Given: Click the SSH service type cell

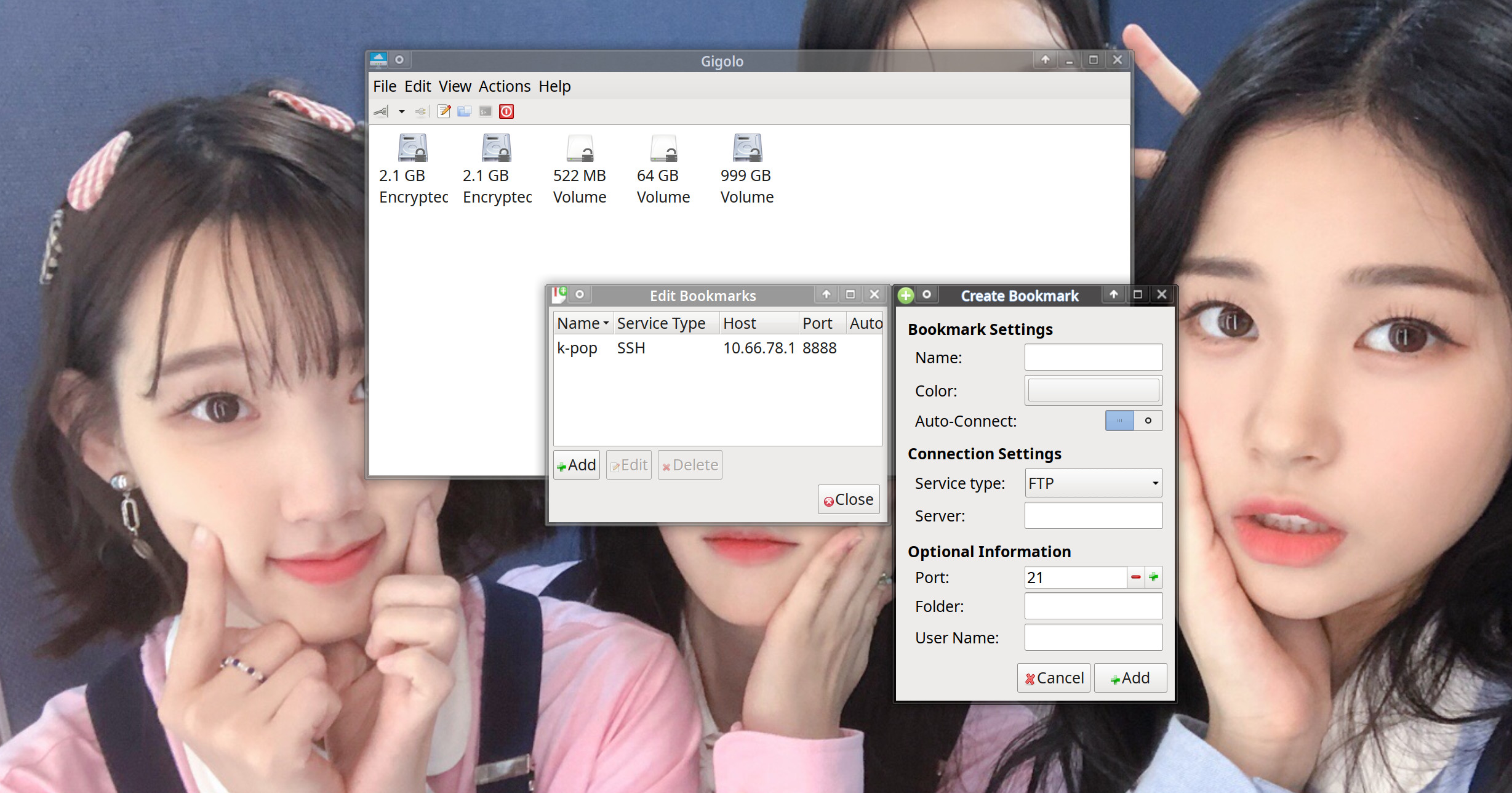Looking at the screenshot, I should (x=631, y=348).
